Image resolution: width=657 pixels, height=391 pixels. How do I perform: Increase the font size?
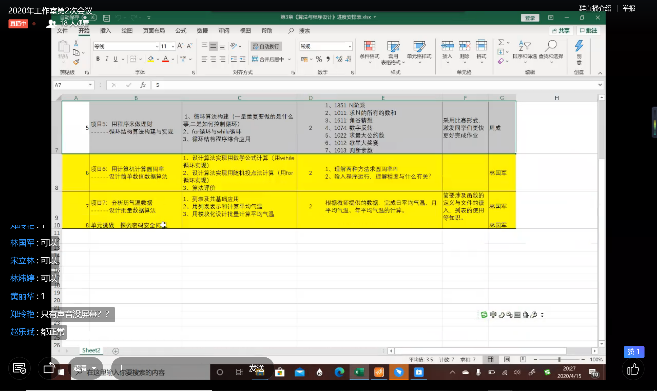[x=180, y=46]
